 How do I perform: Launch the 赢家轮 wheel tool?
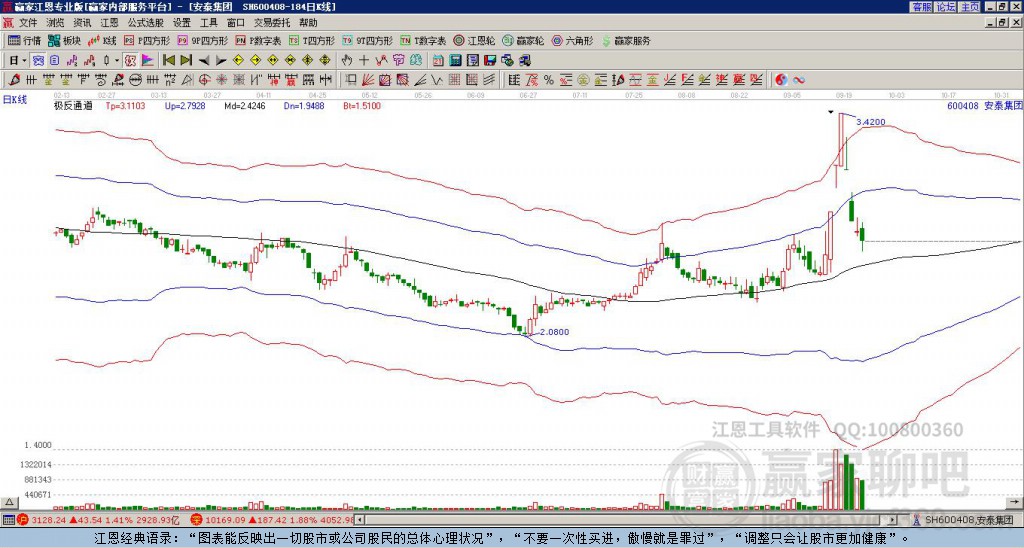coord(523,40)
